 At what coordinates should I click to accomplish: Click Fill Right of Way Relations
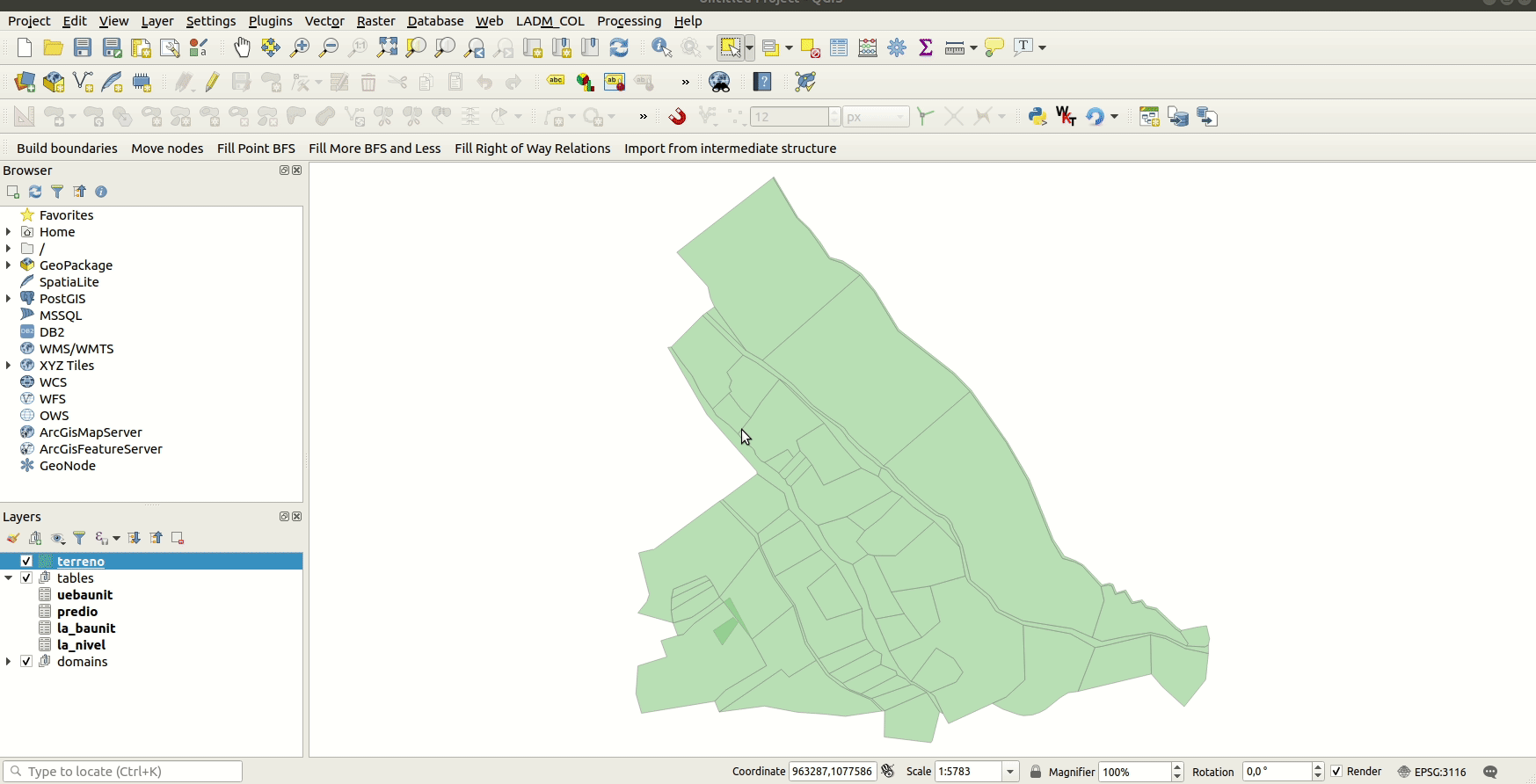[x=532, y=149]
